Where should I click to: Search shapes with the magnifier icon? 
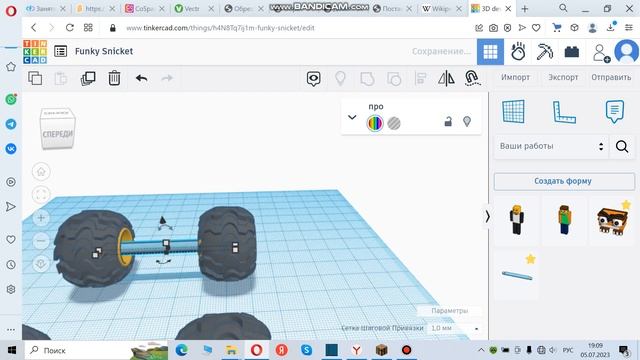[622, 147]
